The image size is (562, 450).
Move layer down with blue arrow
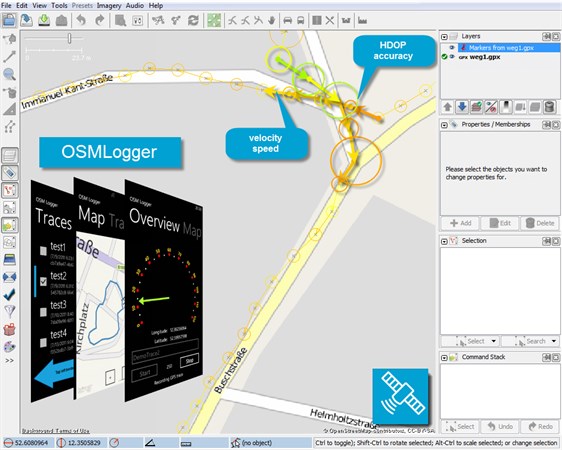pos(462,106)
